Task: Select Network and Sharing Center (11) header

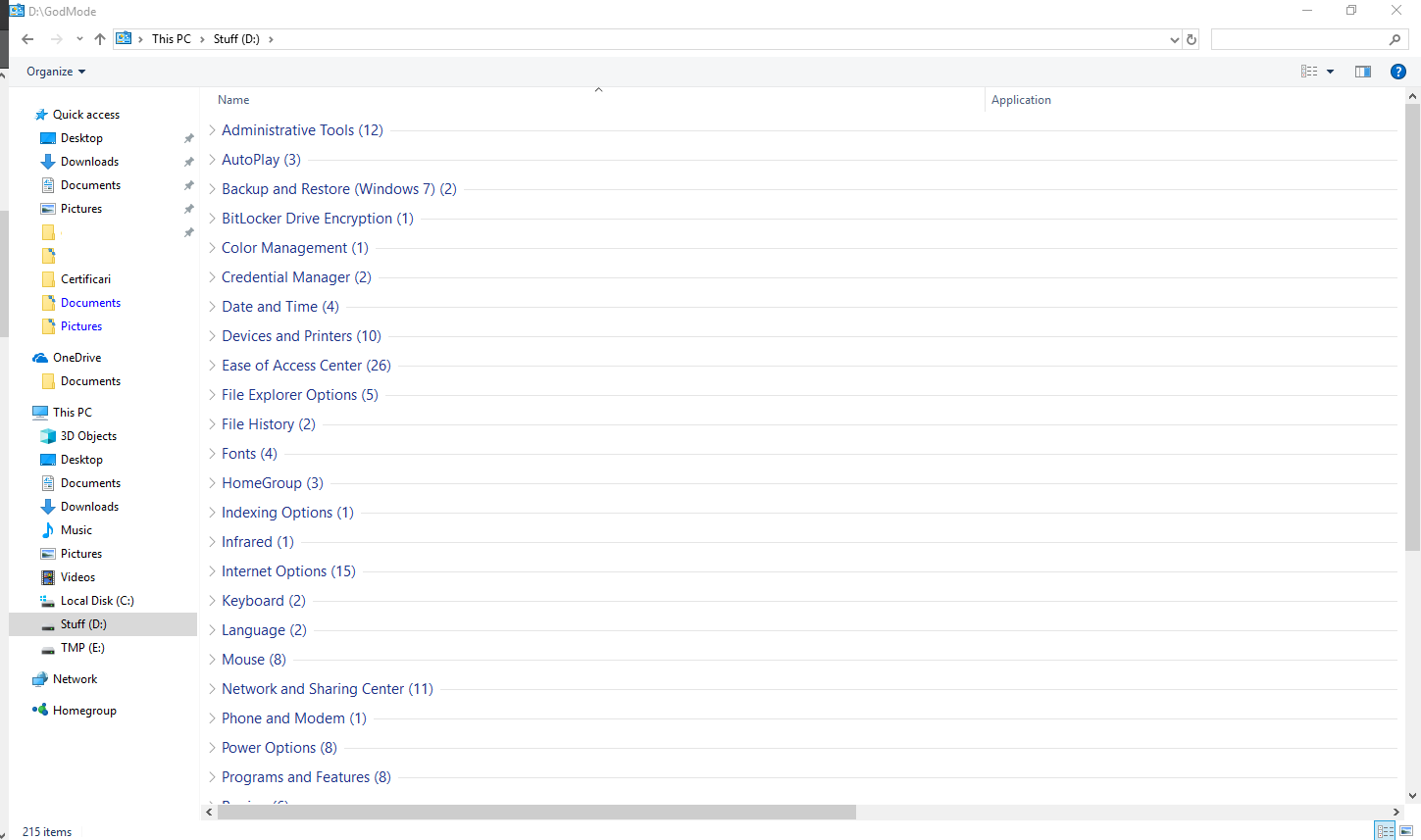Action: (x=328, y=689)
